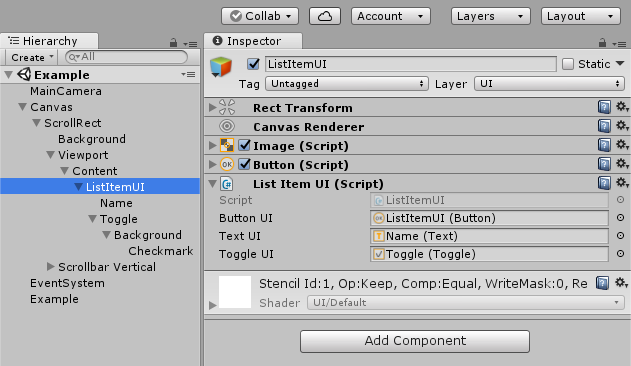Viewport: 631px width, 366px height.
Task: Open Rect Transform gear settings menu
Action: 622,107
